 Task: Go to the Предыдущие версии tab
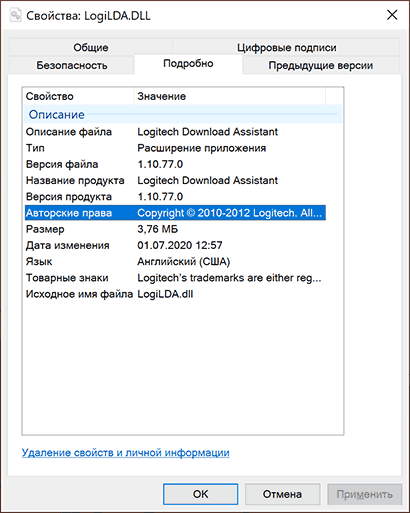(x=320, y=65)
